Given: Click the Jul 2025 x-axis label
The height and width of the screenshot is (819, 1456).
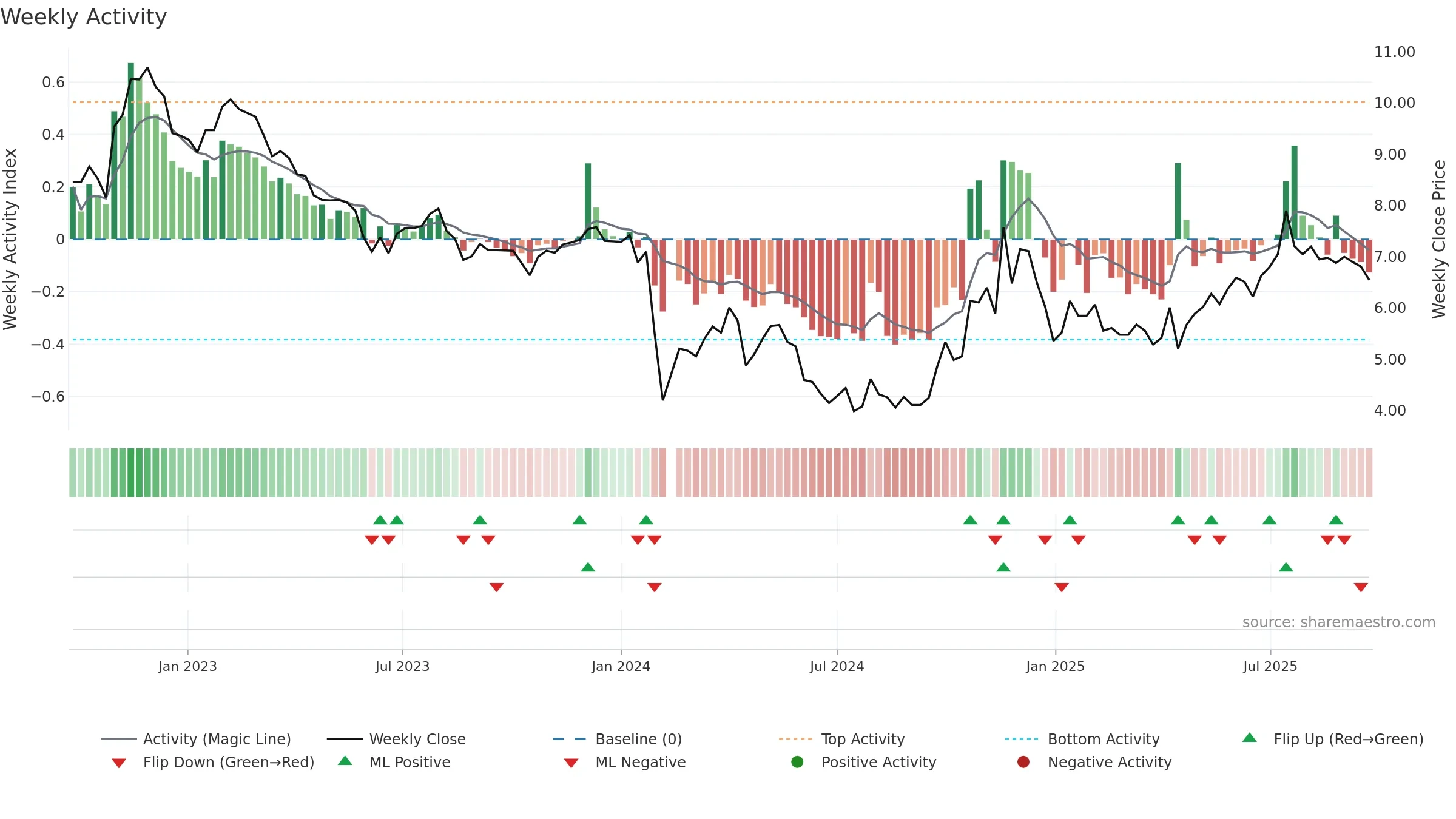Looking at the screenshot, I should click(1270, 666).
